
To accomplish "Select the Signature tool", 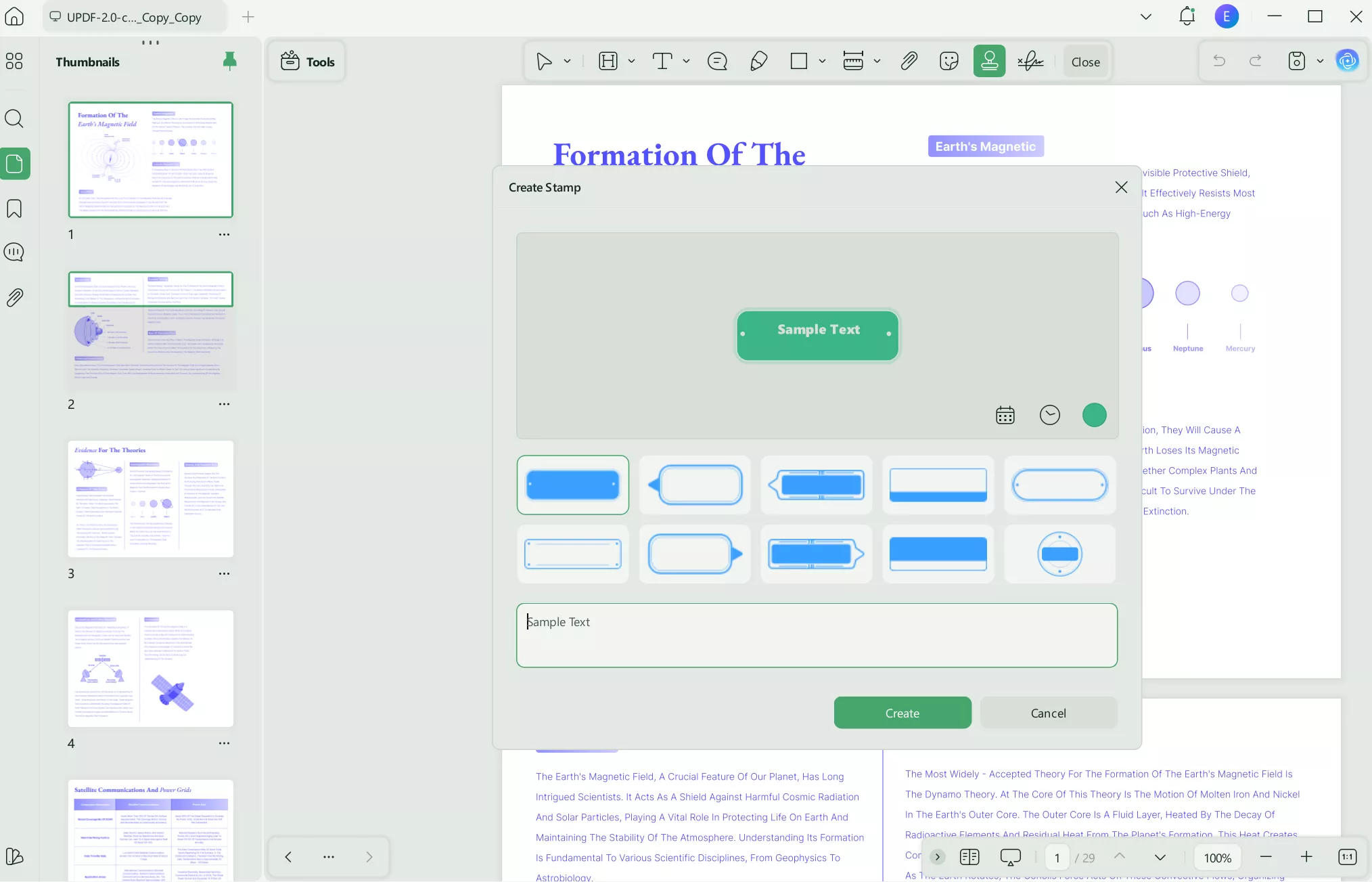I will click(x=1030, y=61).
